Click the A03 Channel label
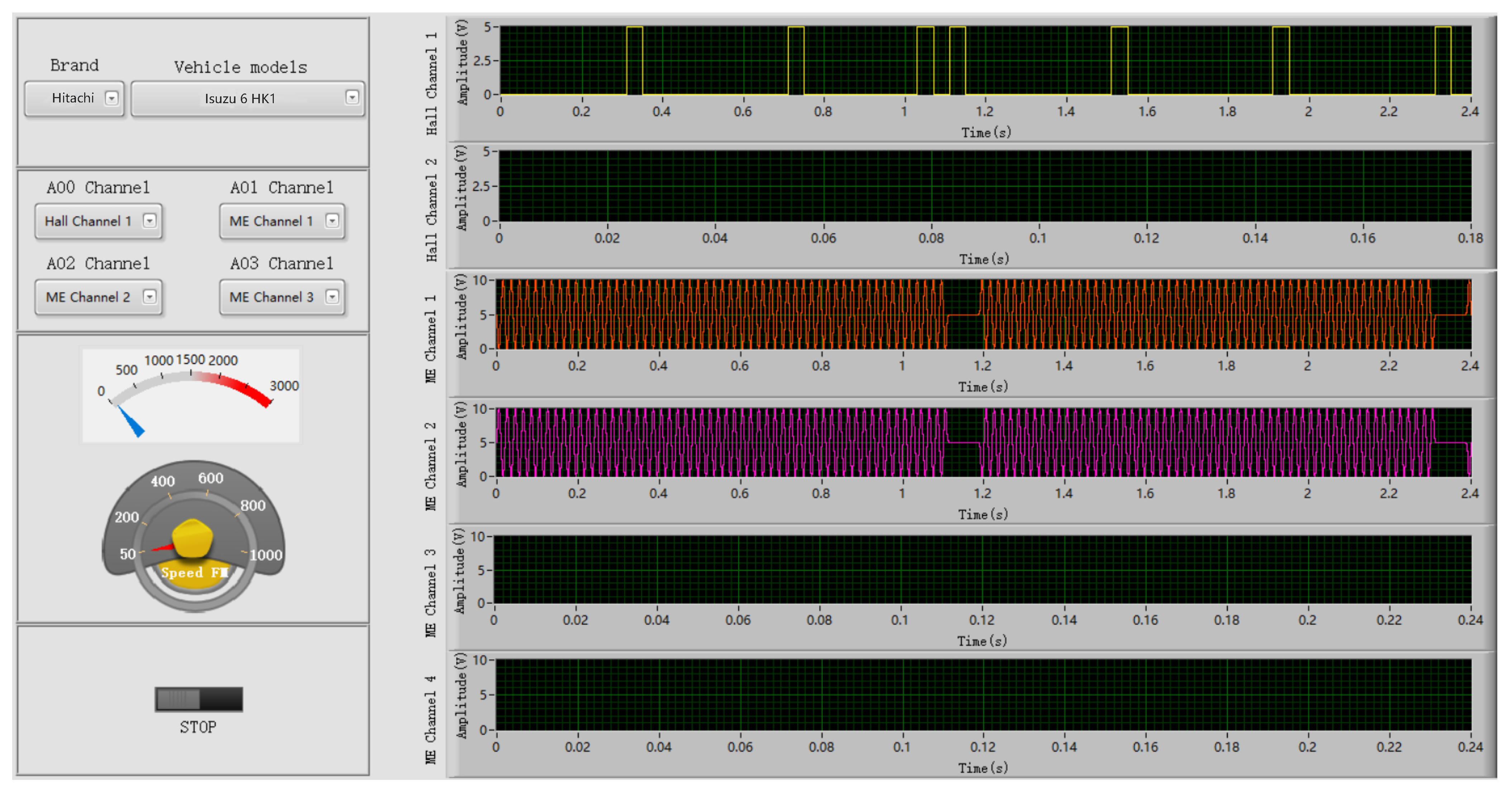Image resolution: width=1512 pixels, height=791 pixels. pyautogui.click(x=282, y=263)
